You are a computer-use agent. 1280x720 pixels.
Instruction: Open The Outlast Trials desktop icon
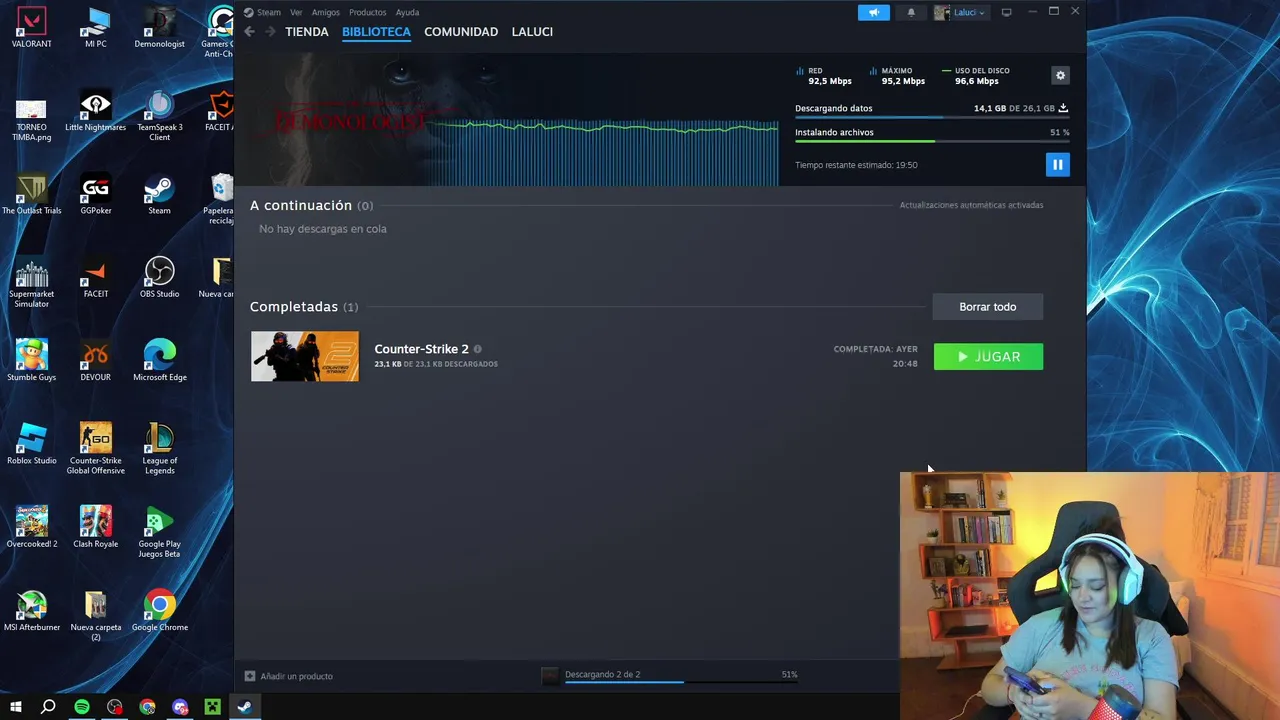point(32,195)
